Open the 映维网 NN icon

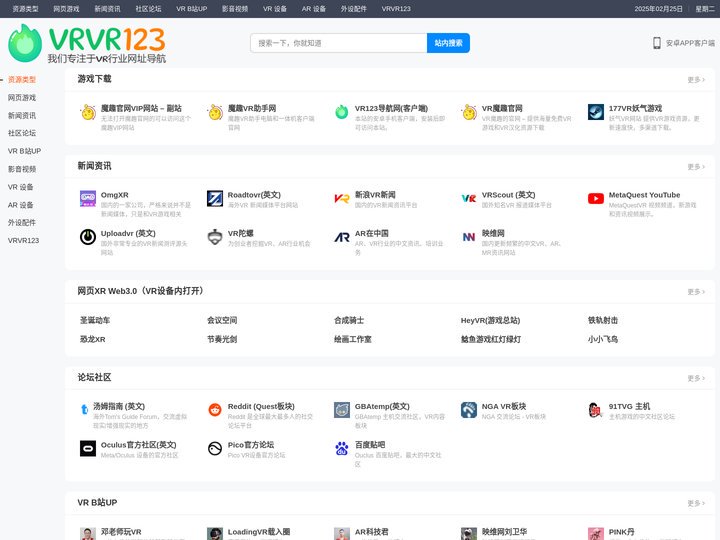point(469,237)
